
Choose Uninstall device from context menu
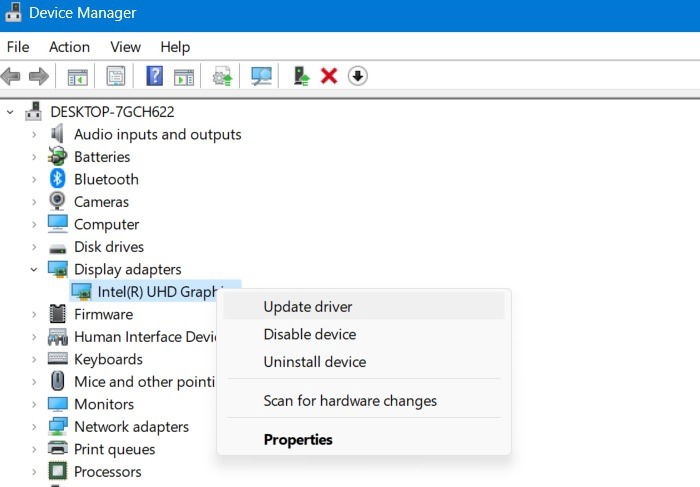363,362
